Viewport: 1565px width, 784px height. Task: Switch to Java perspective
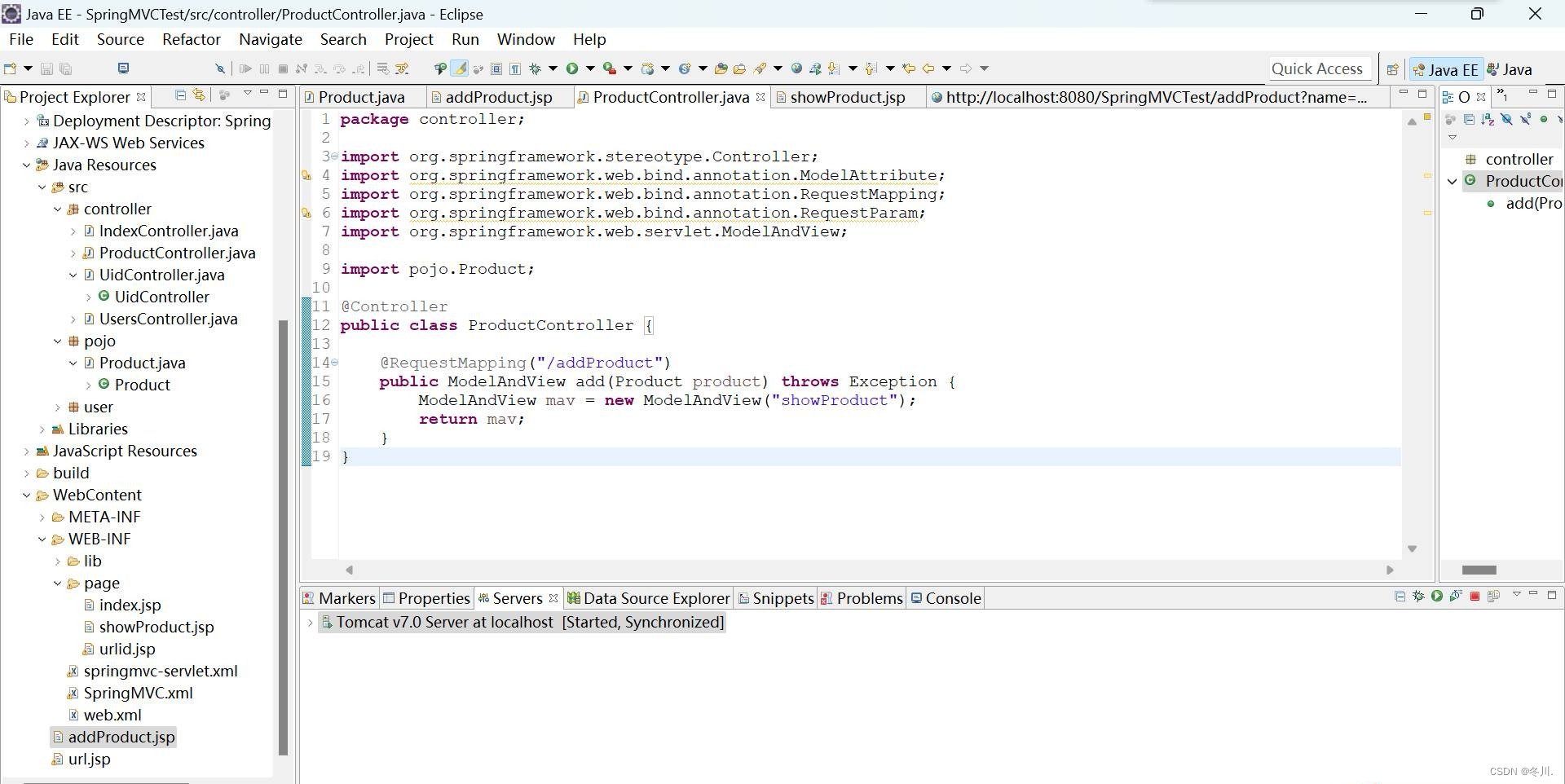[x=1510, y=69]
